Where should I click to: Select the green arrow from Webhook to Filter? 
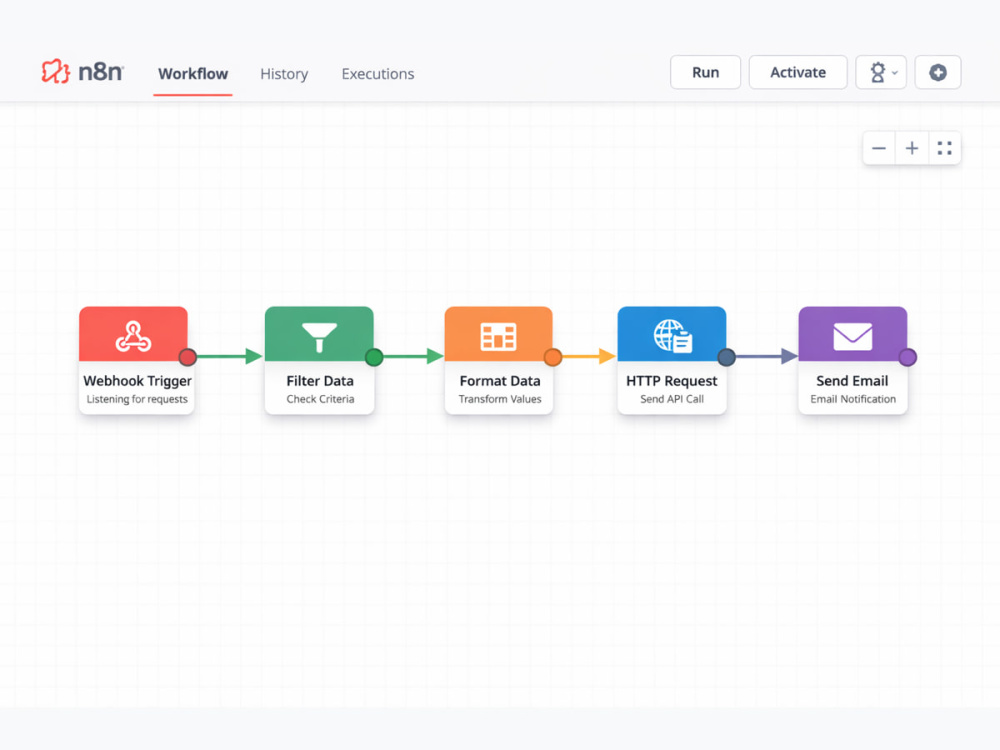pyautogui.click(x=230, y=357)
